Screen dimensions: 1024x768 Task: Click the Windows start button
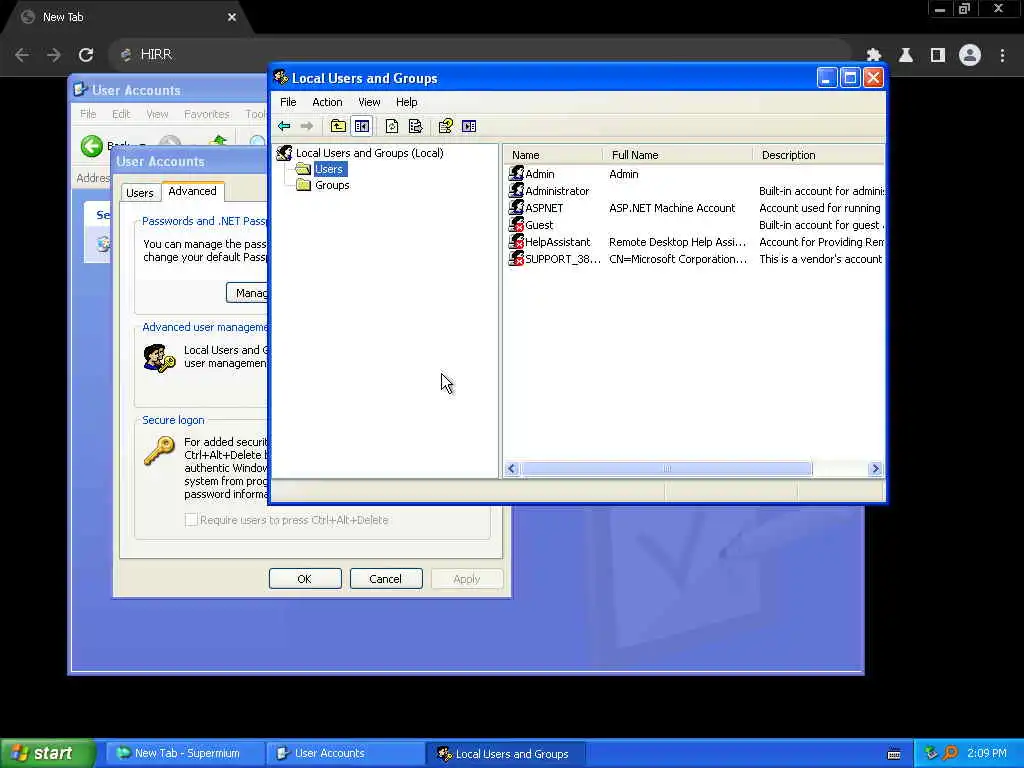(x=47, y=753)
